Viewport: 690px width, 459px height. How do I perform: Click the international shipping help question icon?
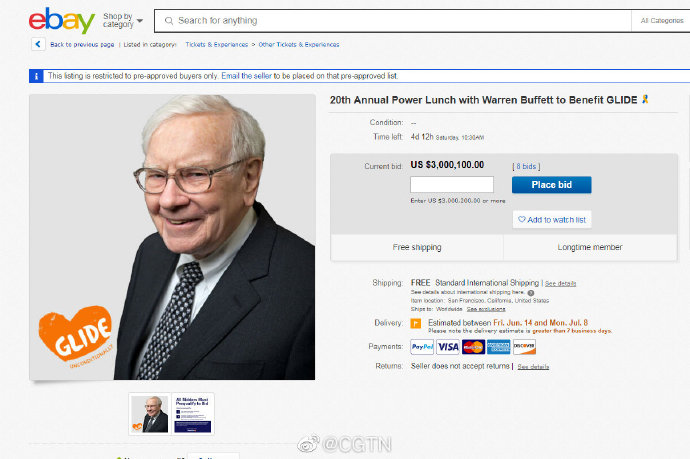pos(531,293)
